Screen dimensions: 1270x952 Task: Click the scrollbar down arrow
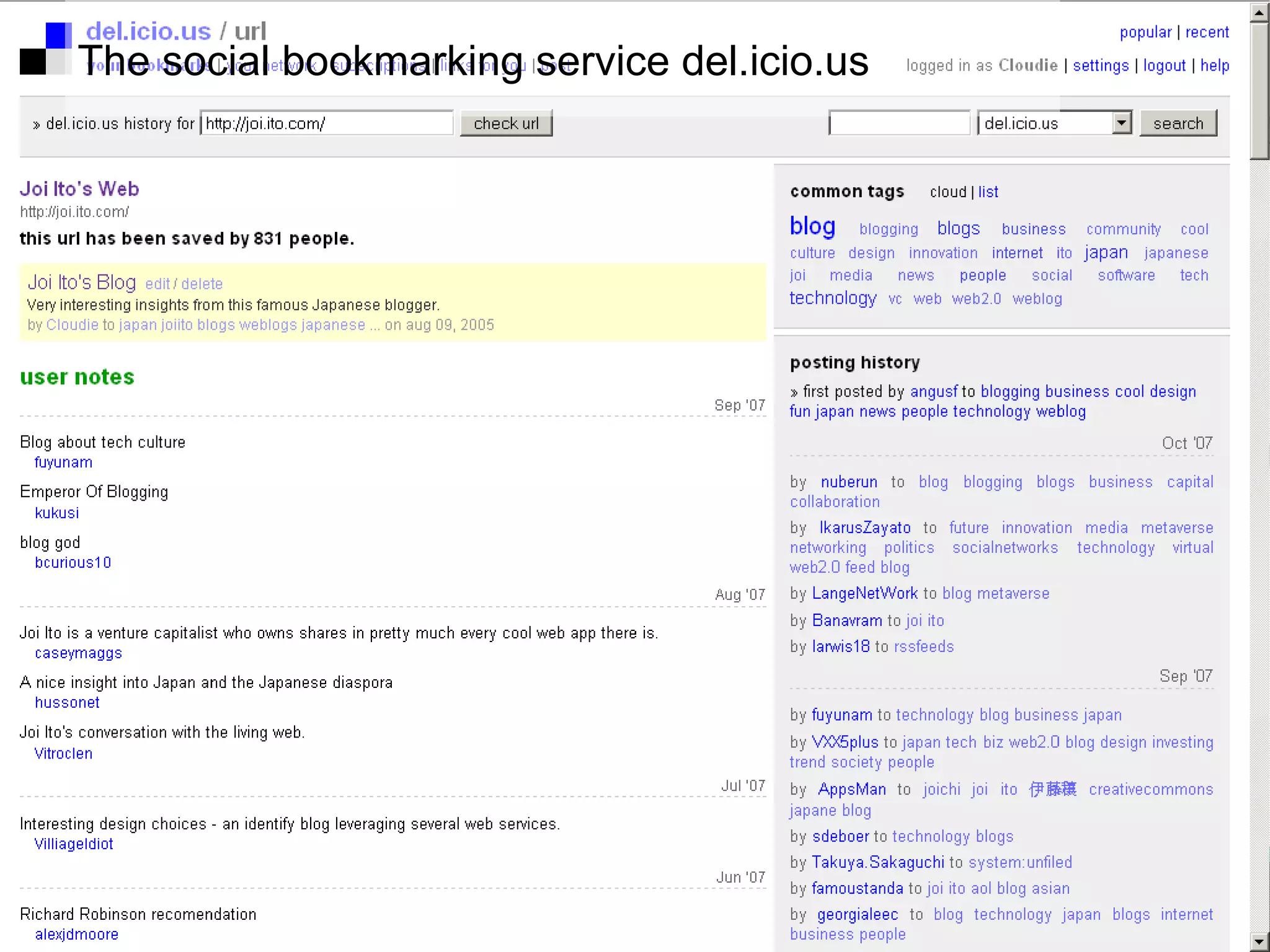click(1259, 941)
